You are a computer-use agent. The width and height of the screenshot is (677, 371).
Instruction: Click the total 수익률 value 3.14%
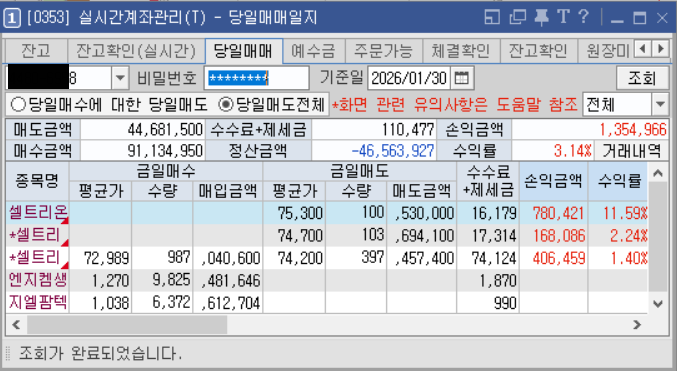(573, 151)
